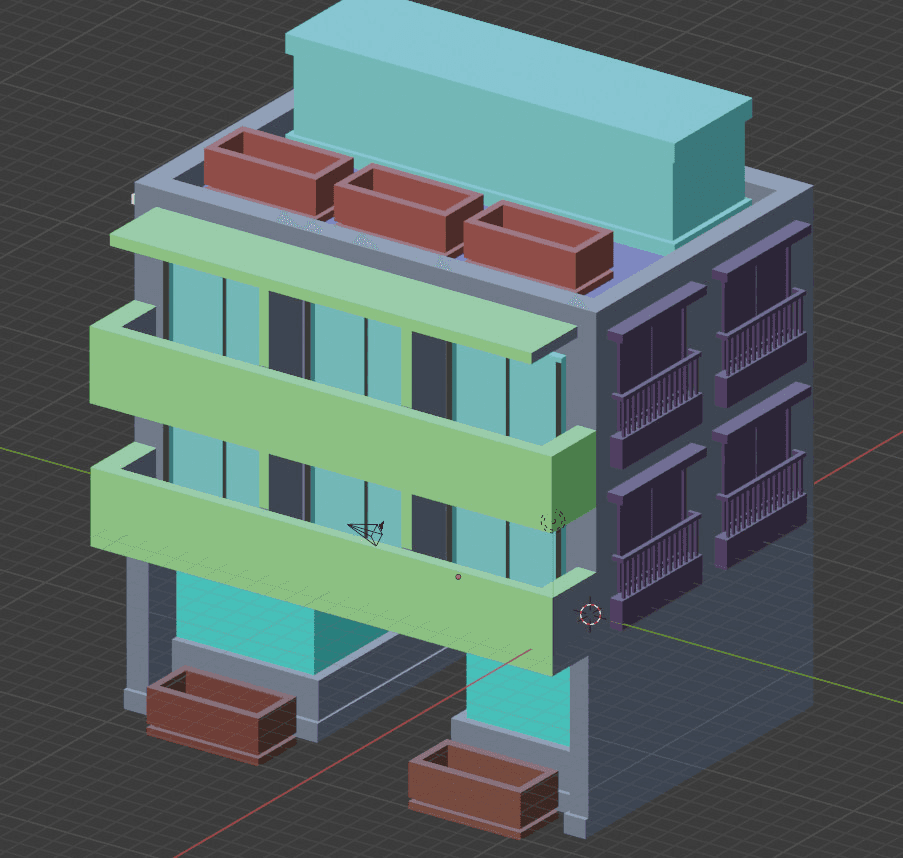Click the red-white 3D cursor

pyautogui.click(x=590, y=613)
